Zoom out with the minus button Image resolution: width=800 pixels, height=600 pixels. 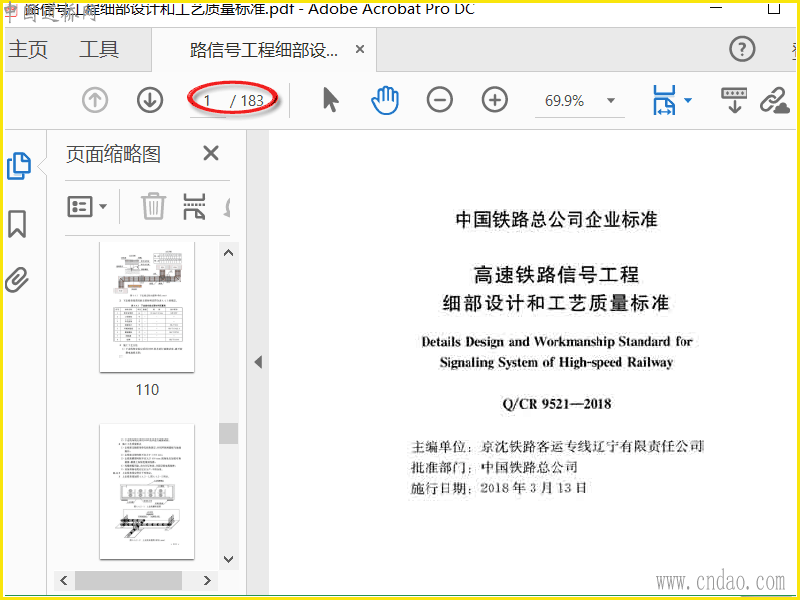point(440,100)
